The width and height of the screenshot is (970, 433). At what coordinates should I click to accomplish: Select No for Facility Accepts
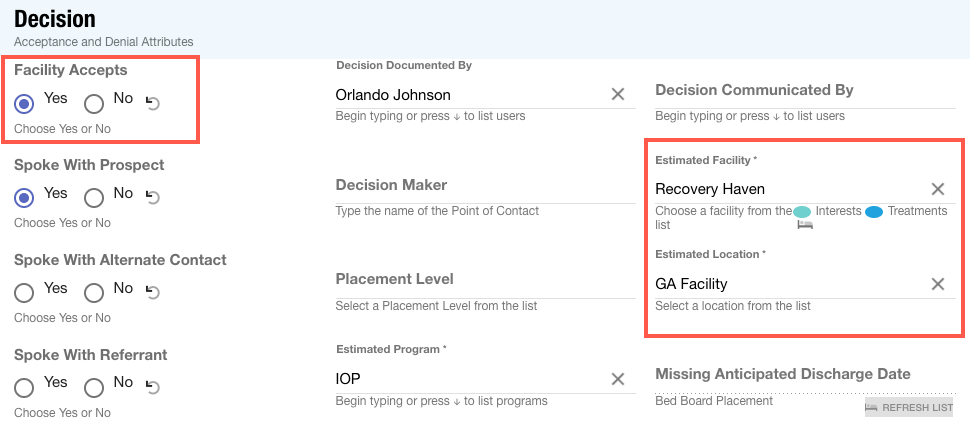coord(94,103)
